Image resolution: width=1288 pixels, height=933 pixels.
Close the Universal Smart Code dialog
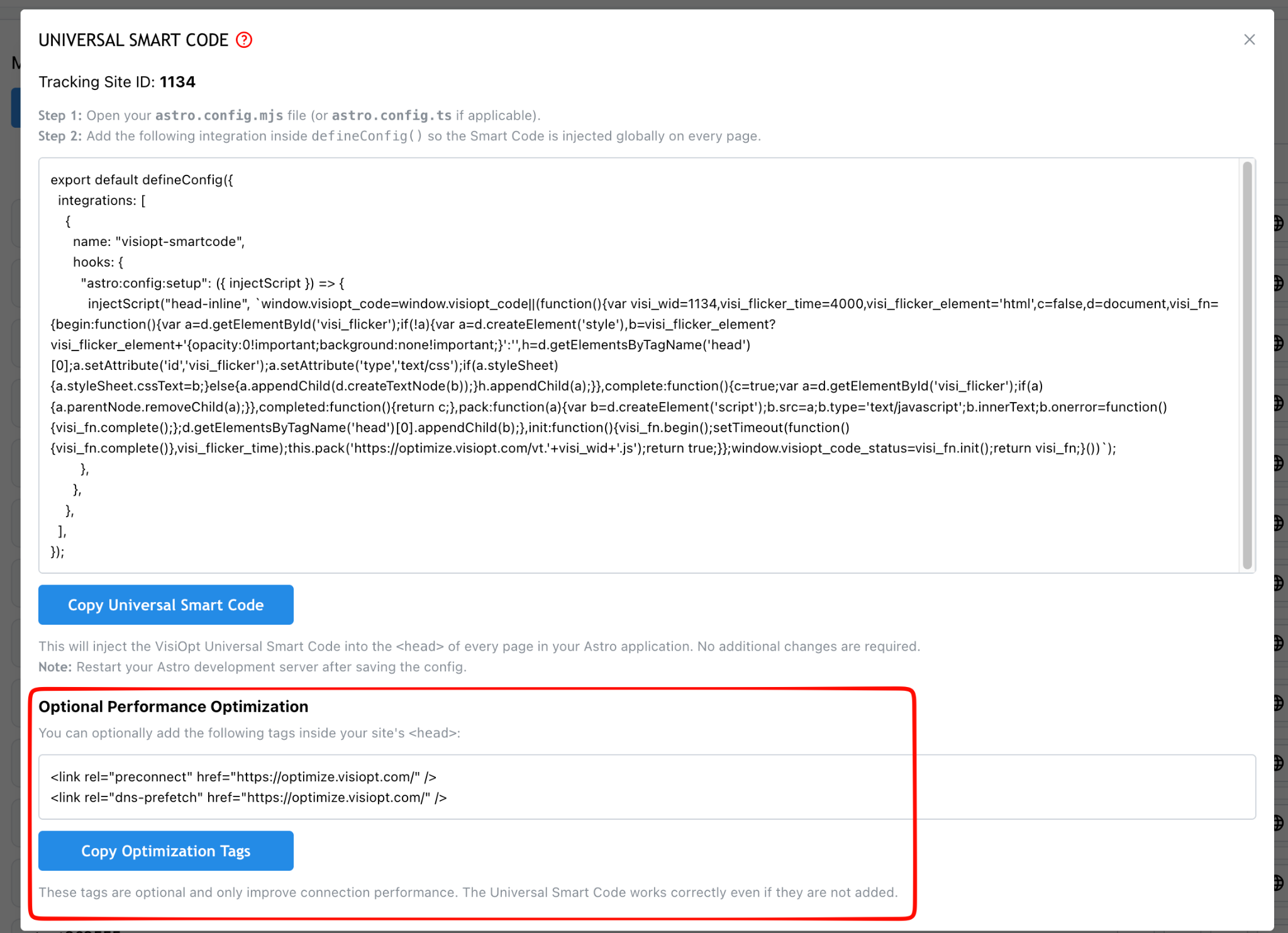click(1249, 40)
